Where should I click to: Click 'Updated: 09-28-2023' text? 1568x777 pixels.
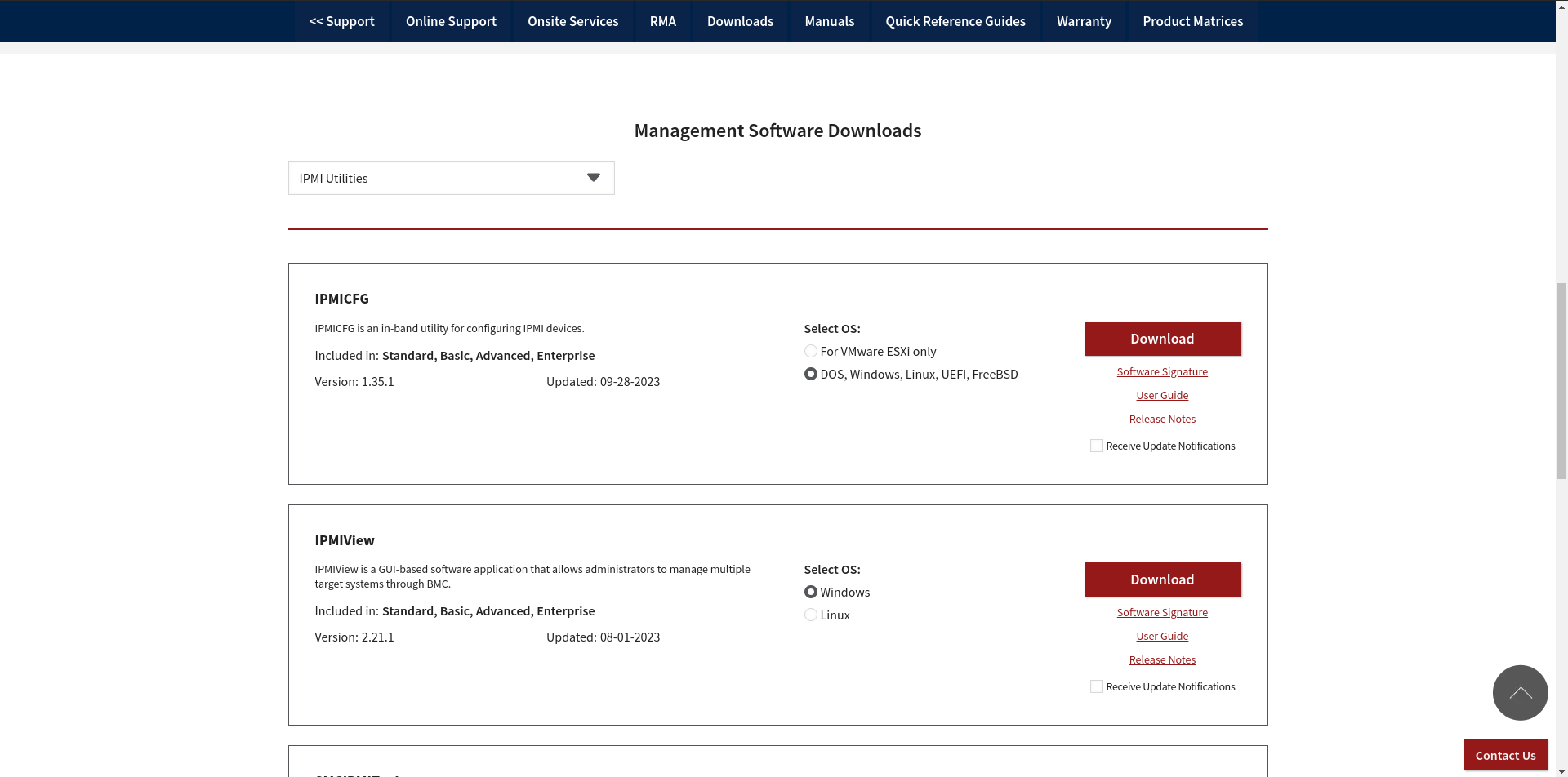pyautogui.click(x=603, y=381)
